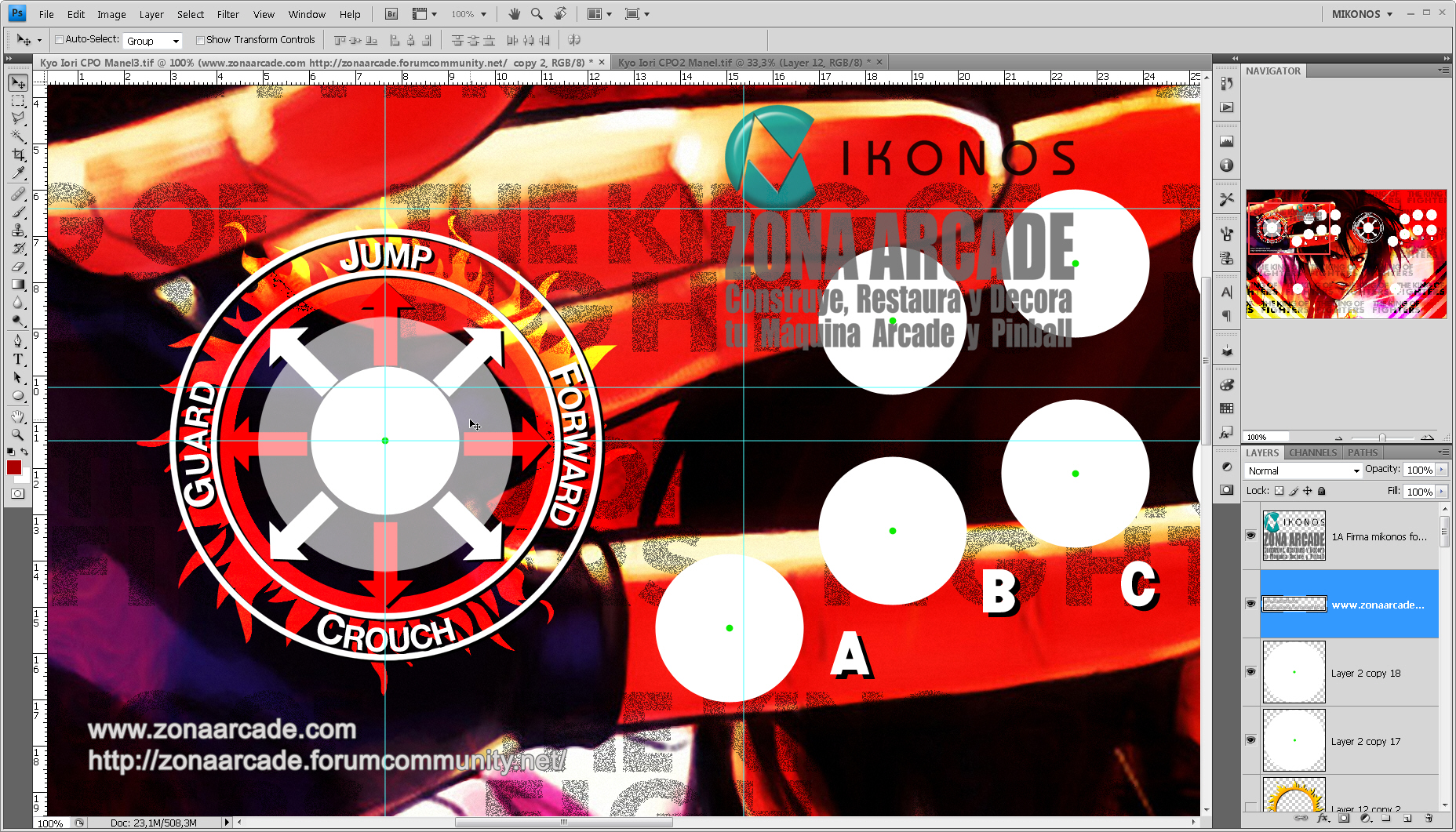
Task: Select the Dodge tool
Action: click(x=18, y=320)
